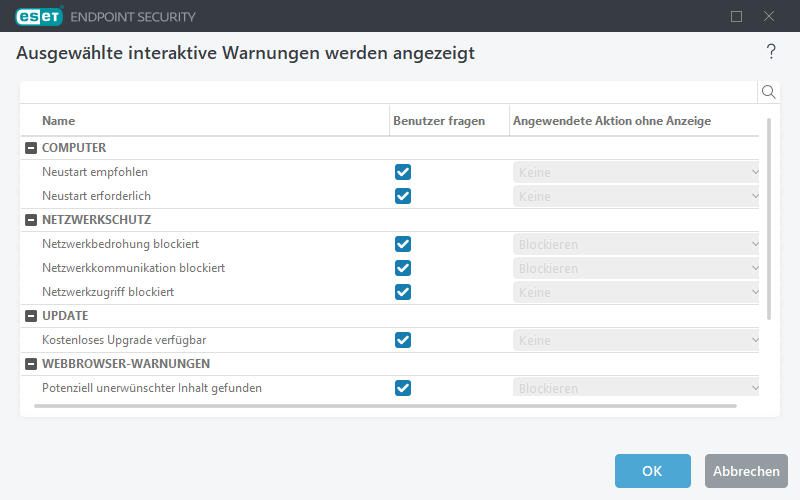Uncheck Benutzer fragen for Neustart empfohlen

coord(403,172)
